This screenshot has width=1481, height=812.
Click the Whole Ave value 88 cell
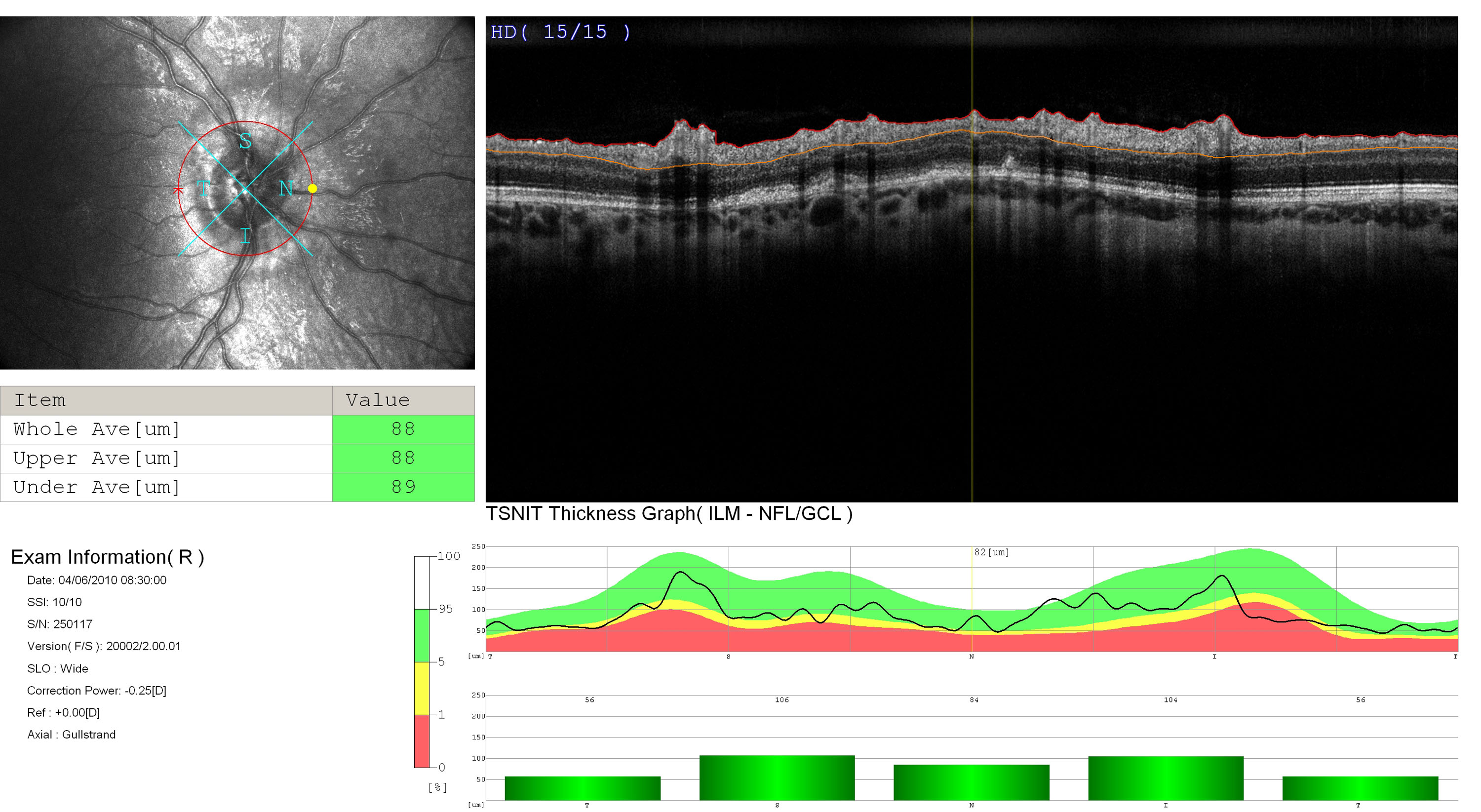pos(404,429)
